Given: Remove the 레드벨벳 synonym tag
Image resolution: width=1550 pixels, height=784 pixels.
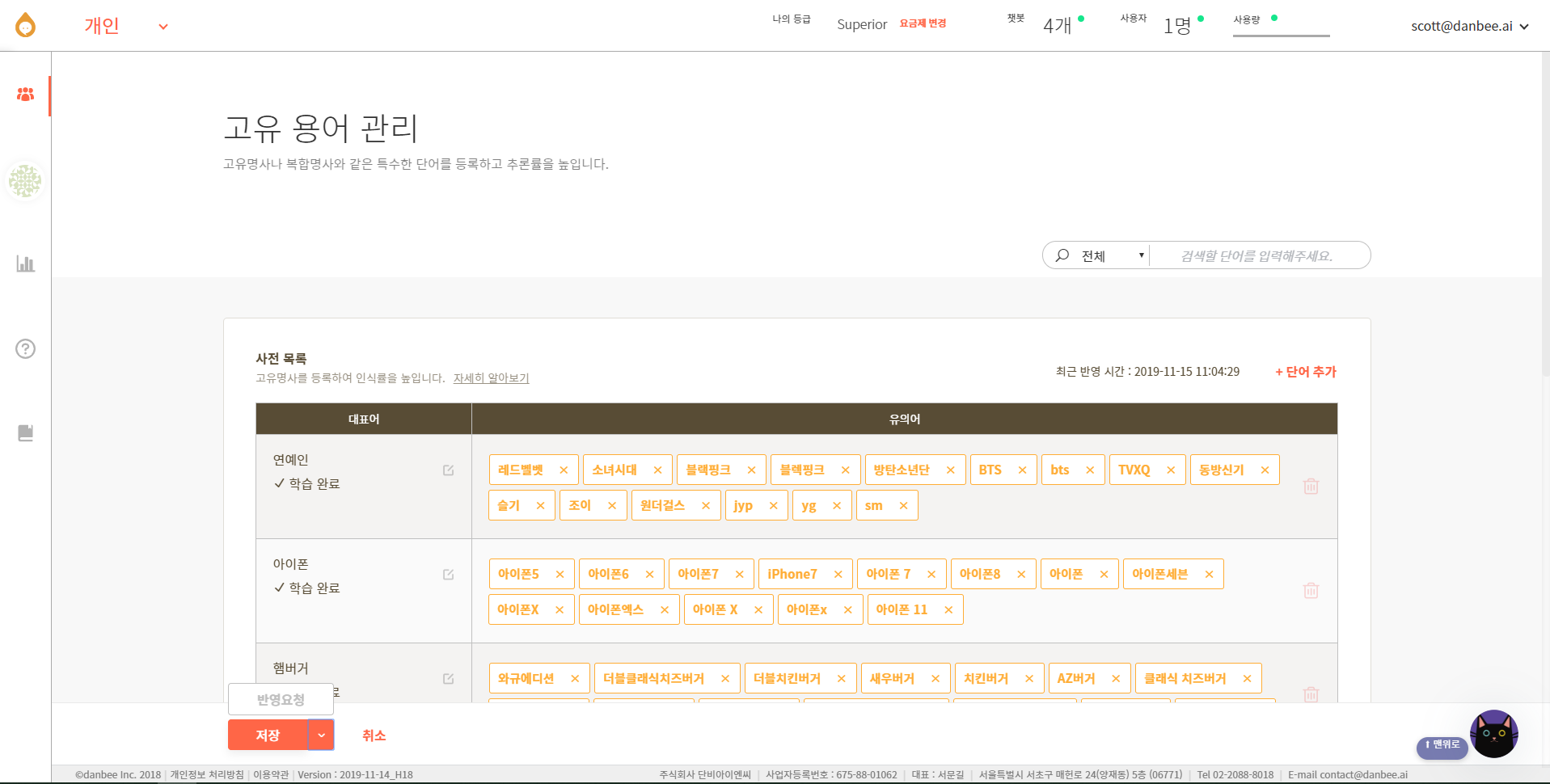Looking at the screenshot, I should point(564,470).
